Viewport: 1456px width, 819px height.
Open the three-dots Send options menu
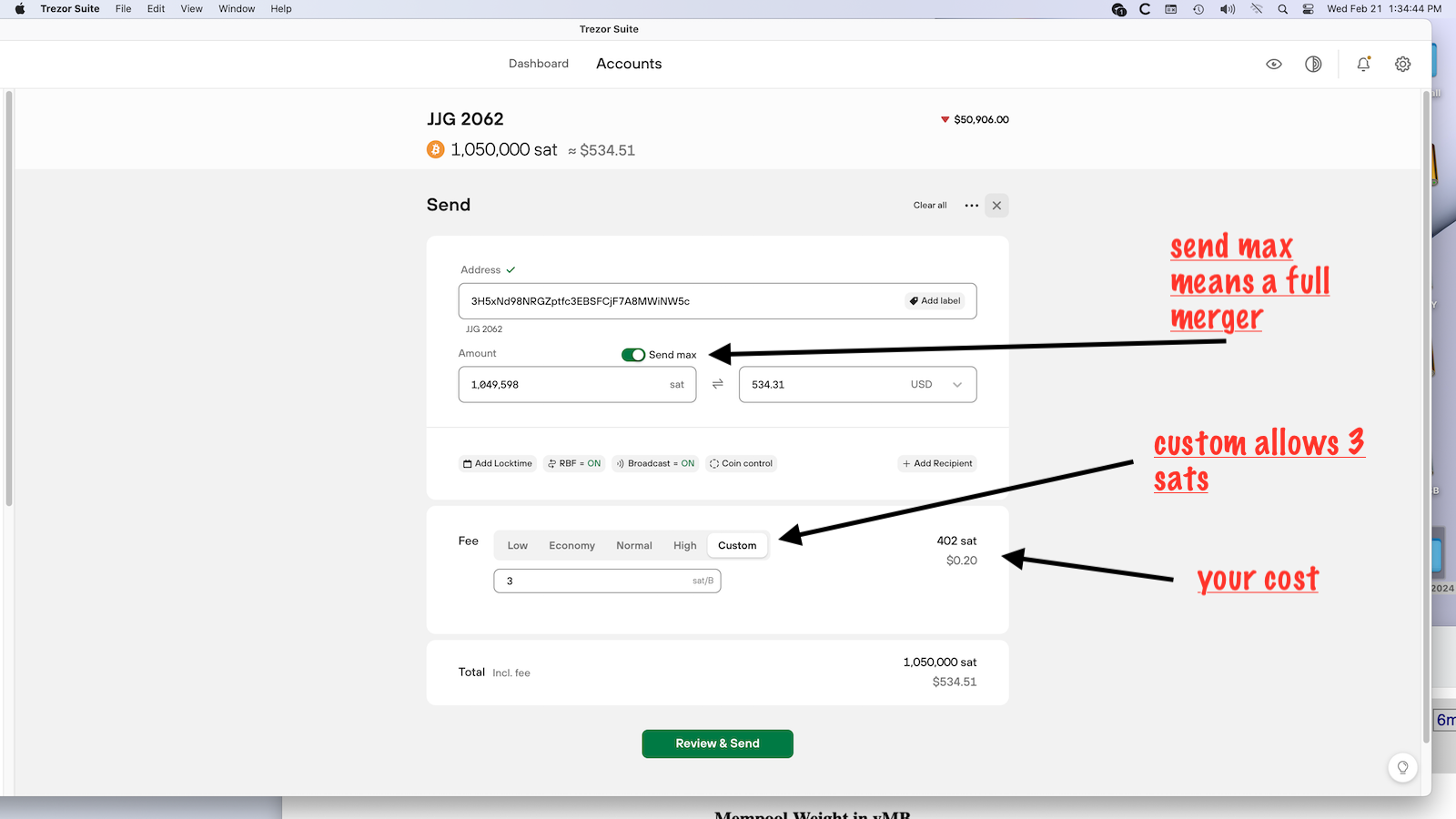[972, 206]
